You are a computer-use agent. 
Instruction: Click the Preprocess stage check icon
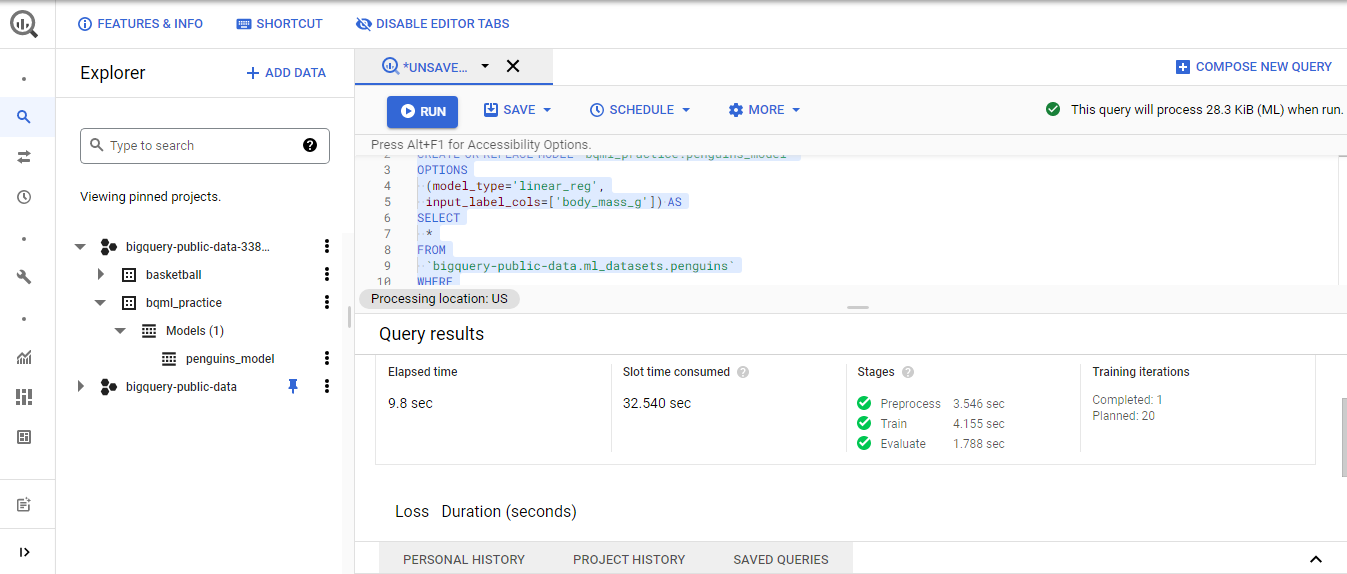[864, 403]
